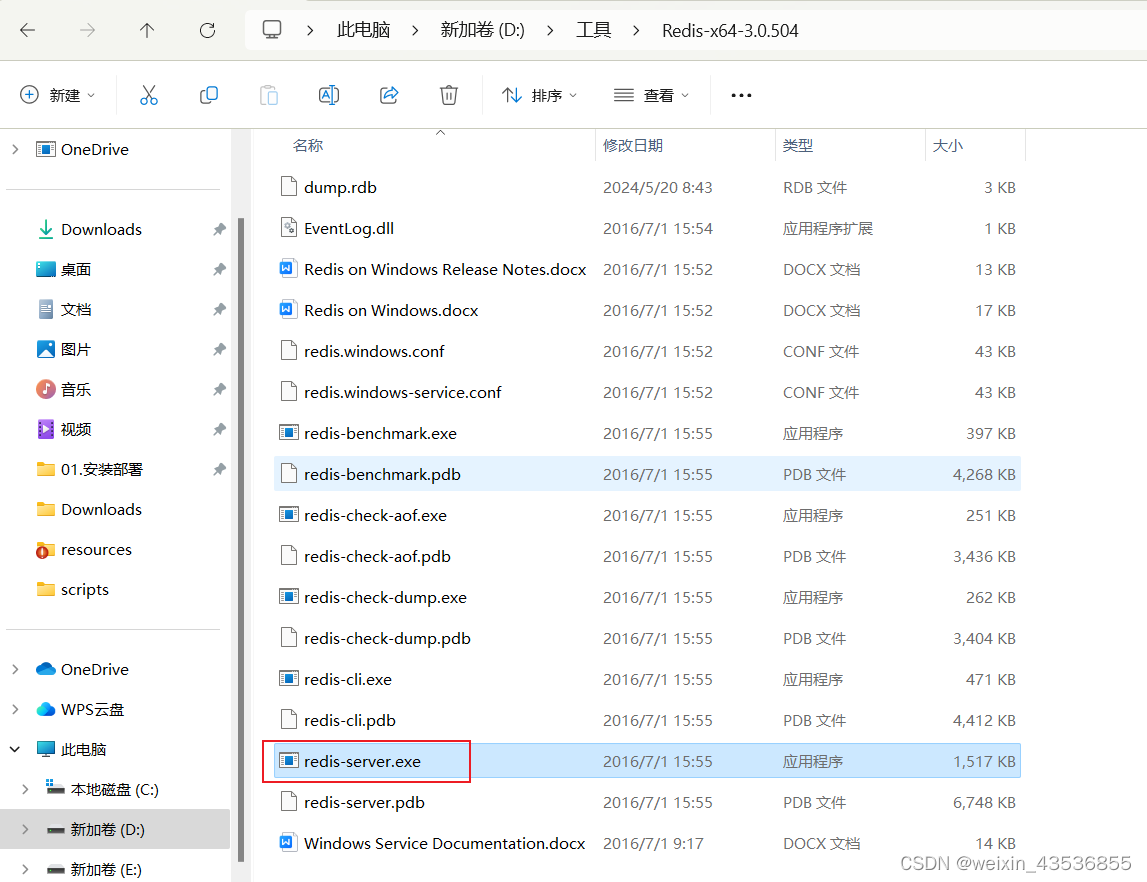Open chevron after 工具 in breadcrumb

click(x=636, y=30)
